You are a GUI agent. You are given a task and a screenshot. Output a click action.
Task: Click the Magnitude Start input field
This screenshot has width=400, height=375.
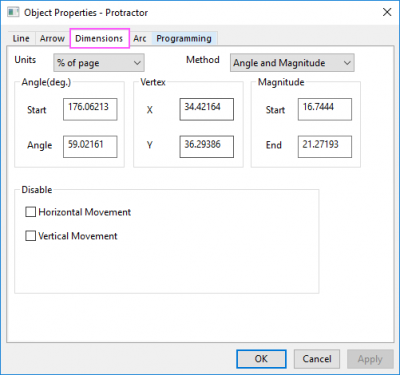tap(325, 109)
